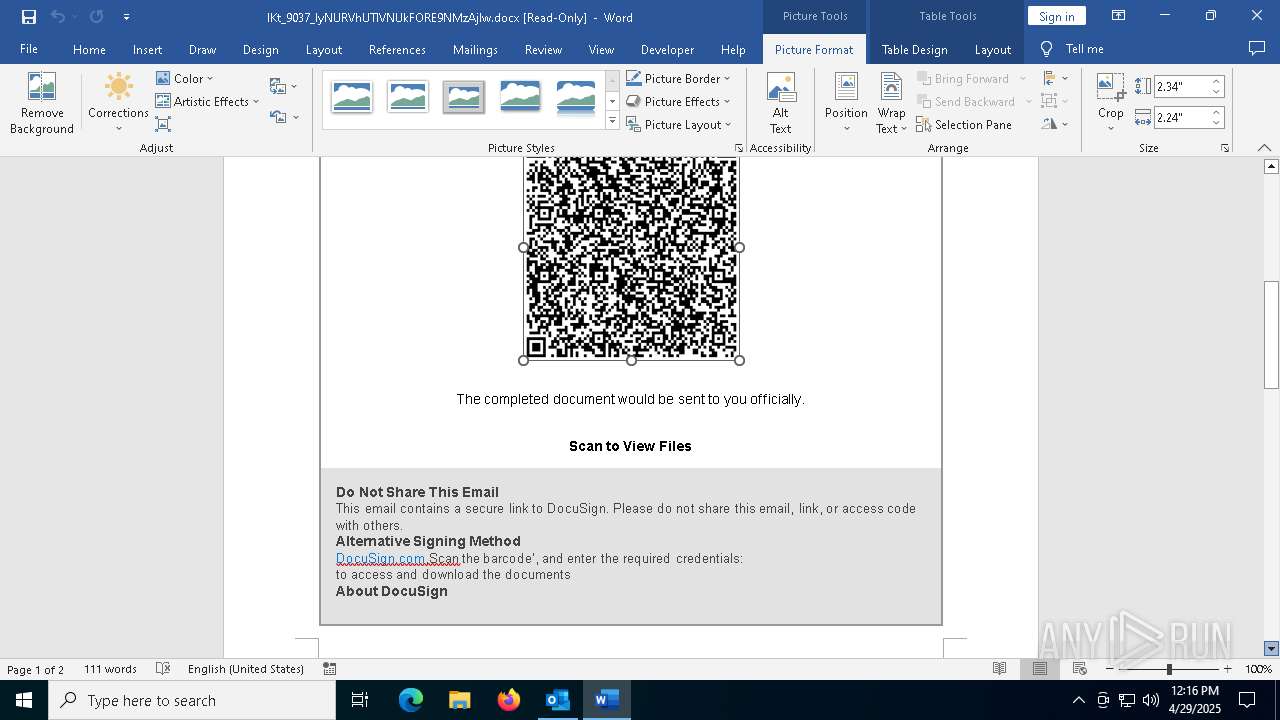Open the Rotate objects dropdown
The width and height of the screenshot is (1280, 720).
point(1055,124)
